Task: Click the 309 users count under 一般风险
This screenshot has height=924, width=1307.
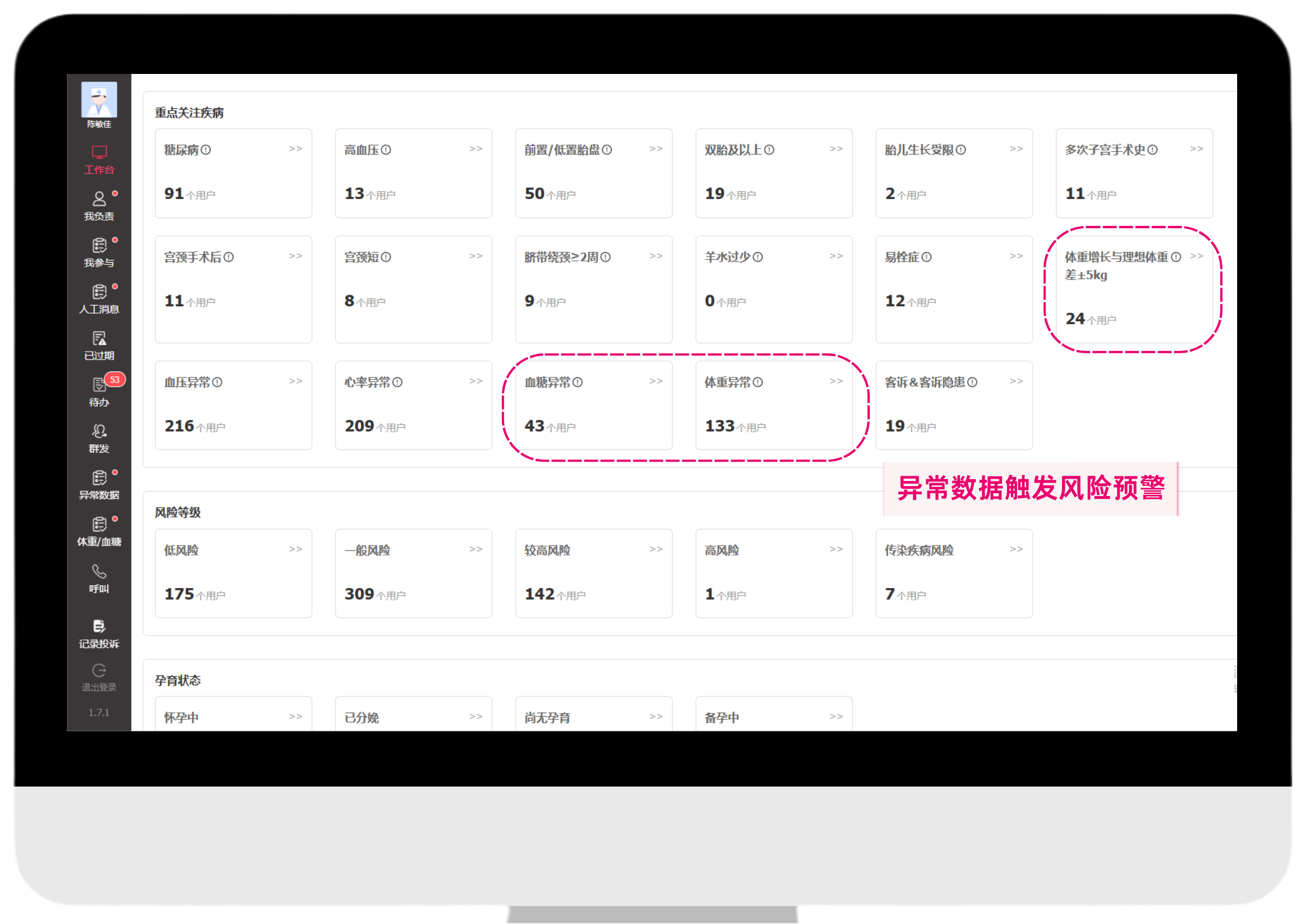Action: 360,594
